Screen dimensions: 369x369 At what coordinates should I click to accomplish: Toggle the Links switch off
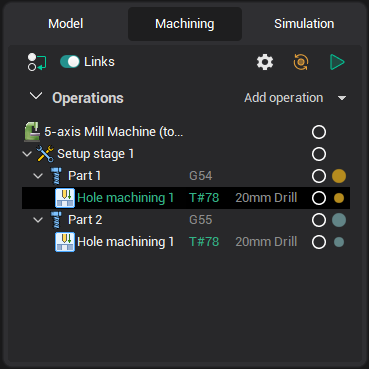pyautogui.click(x=70, y=62)
